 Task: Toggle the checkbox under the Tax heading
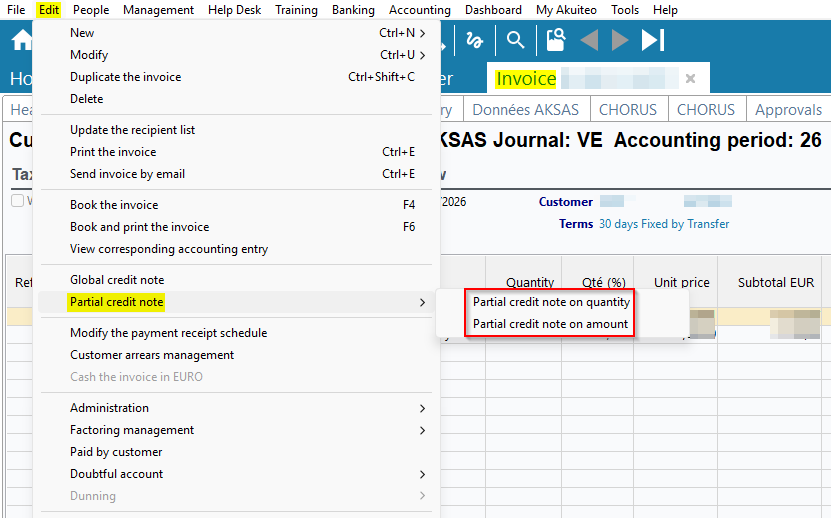(17, 201)
